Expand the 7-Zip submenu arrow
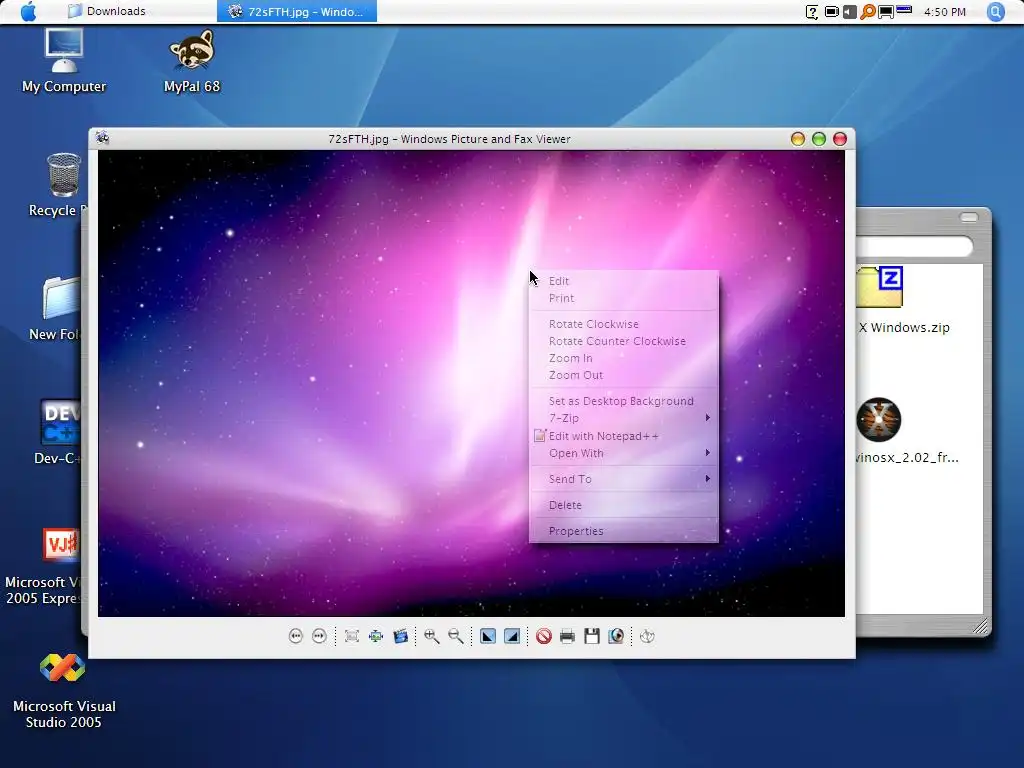Screen dimensions: 1024x768 (708, 417)
